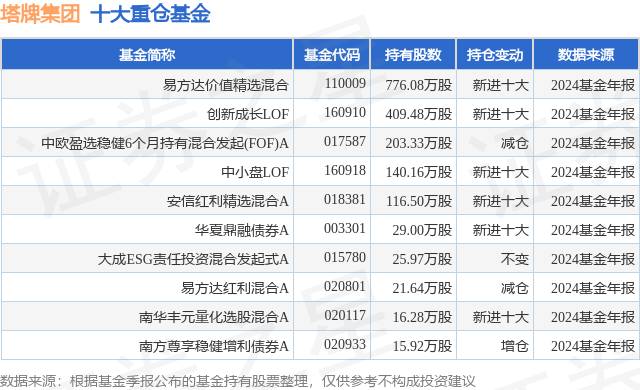Viewport: 640px width, 390px height.
Task: Open fund 创新成长LOF
Action: pos(248,114)
